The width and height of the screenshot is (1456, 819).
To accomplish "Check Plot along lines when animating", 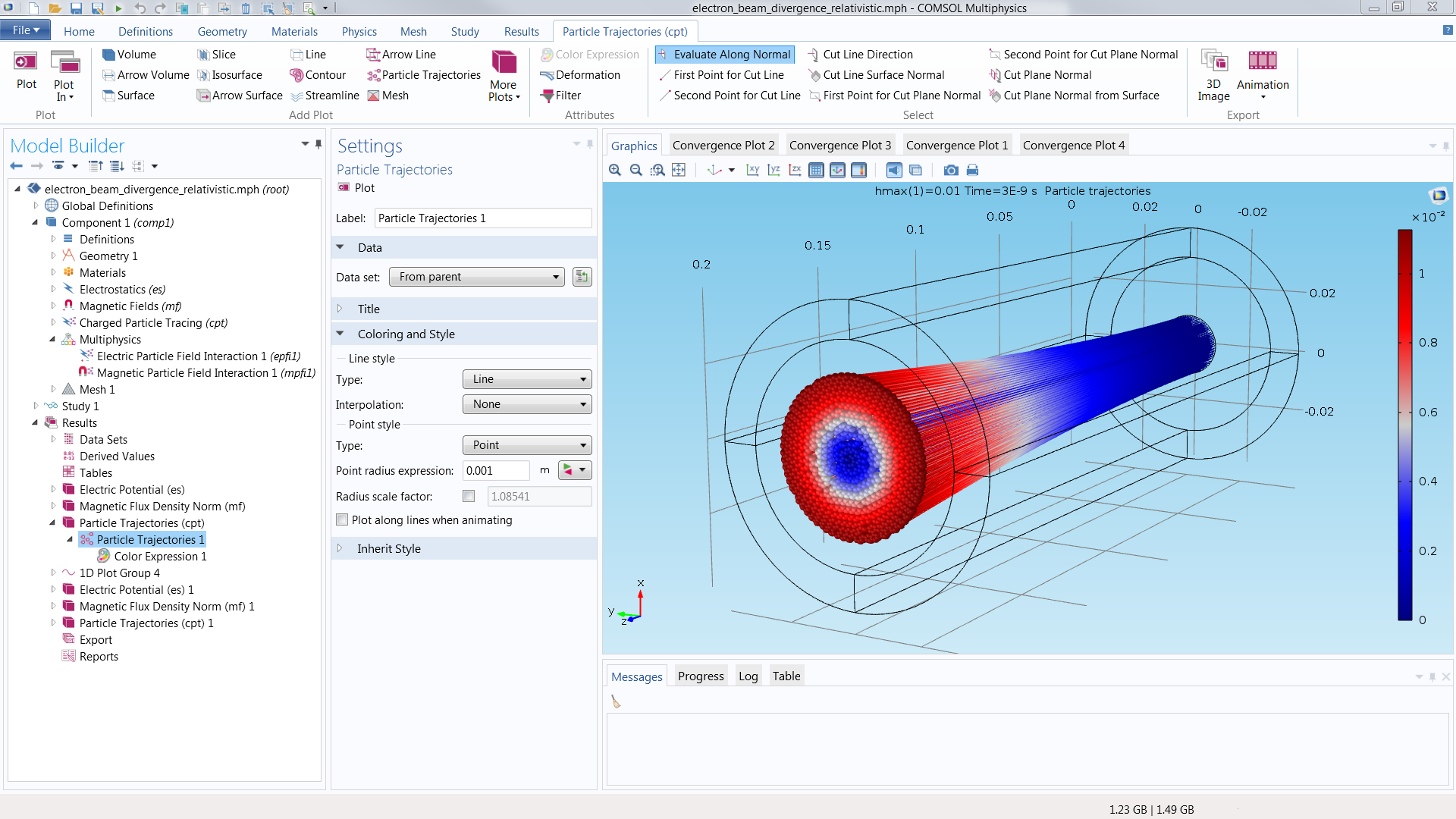I will (x=343, y=520).
